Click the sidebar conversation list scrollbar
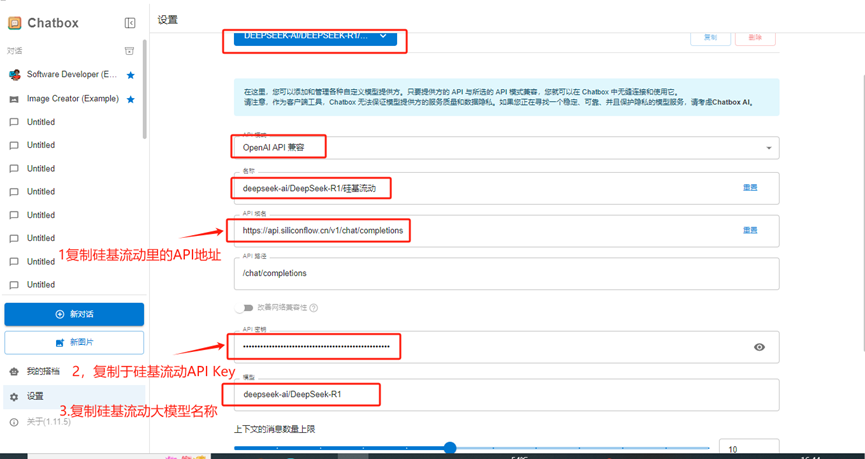 (145, 88)
